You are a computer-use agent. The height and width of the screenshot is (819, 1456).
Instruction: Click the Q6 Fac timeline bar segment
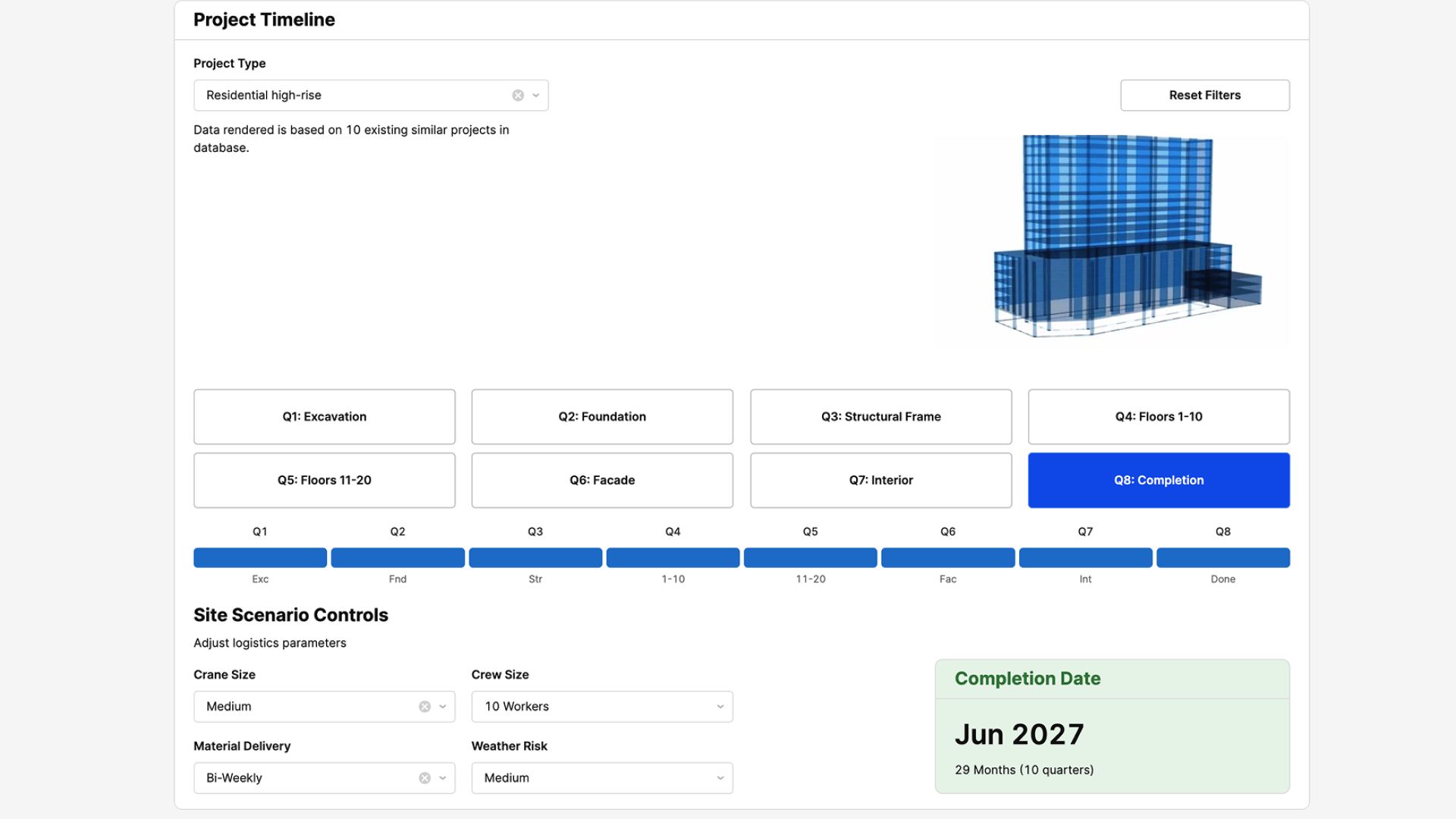(x=948, y=558)
